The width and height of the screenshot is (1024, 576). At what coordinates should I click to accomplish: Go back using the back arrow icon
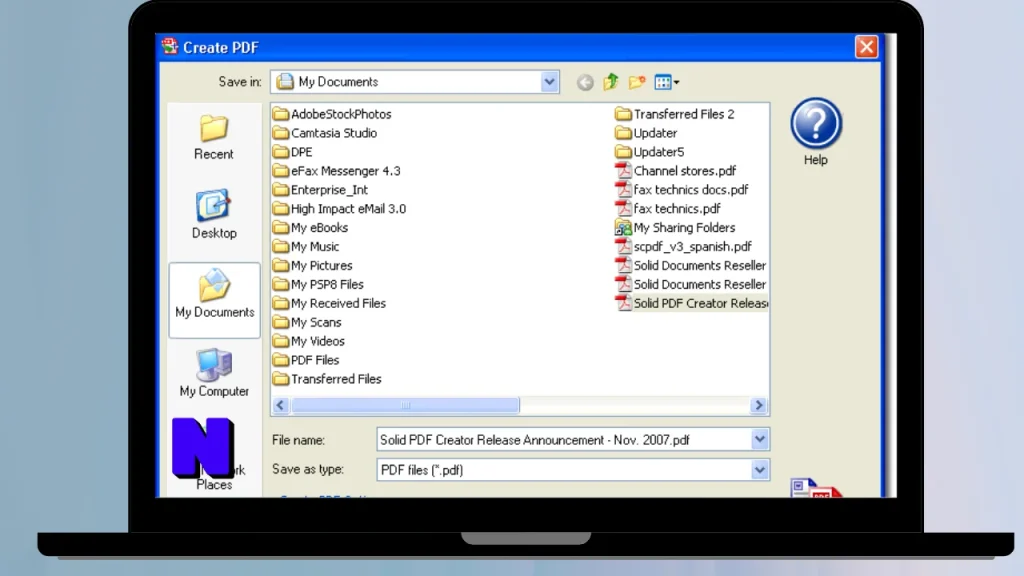585,82
